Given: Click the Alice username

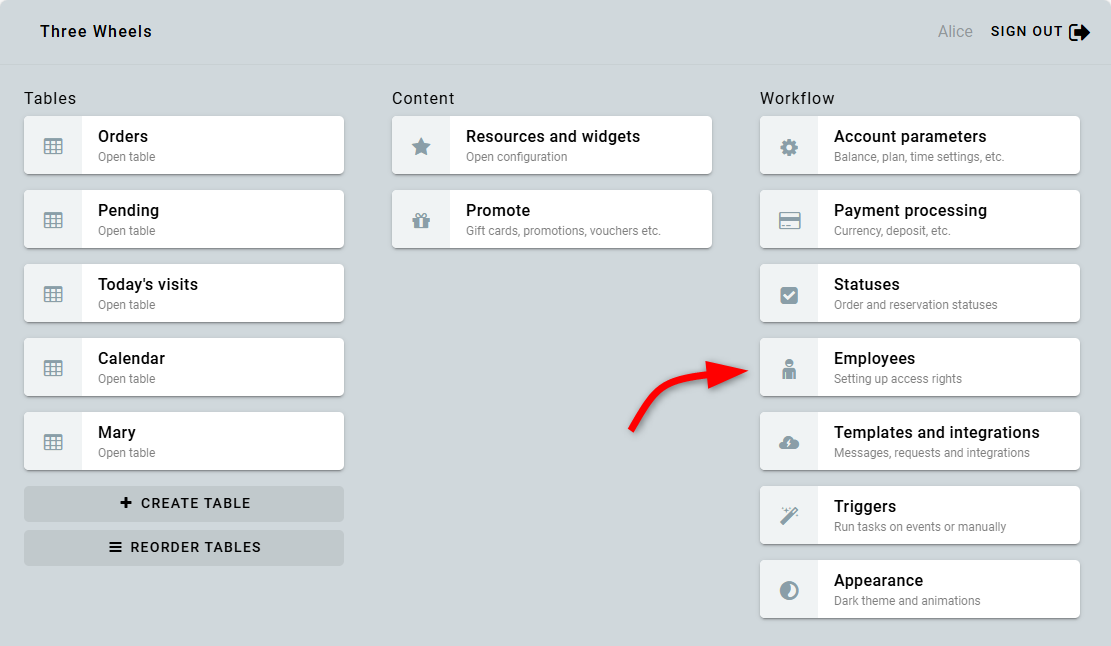Looking at the screenshot, I should pyautogui.click(x=955, y=32).
